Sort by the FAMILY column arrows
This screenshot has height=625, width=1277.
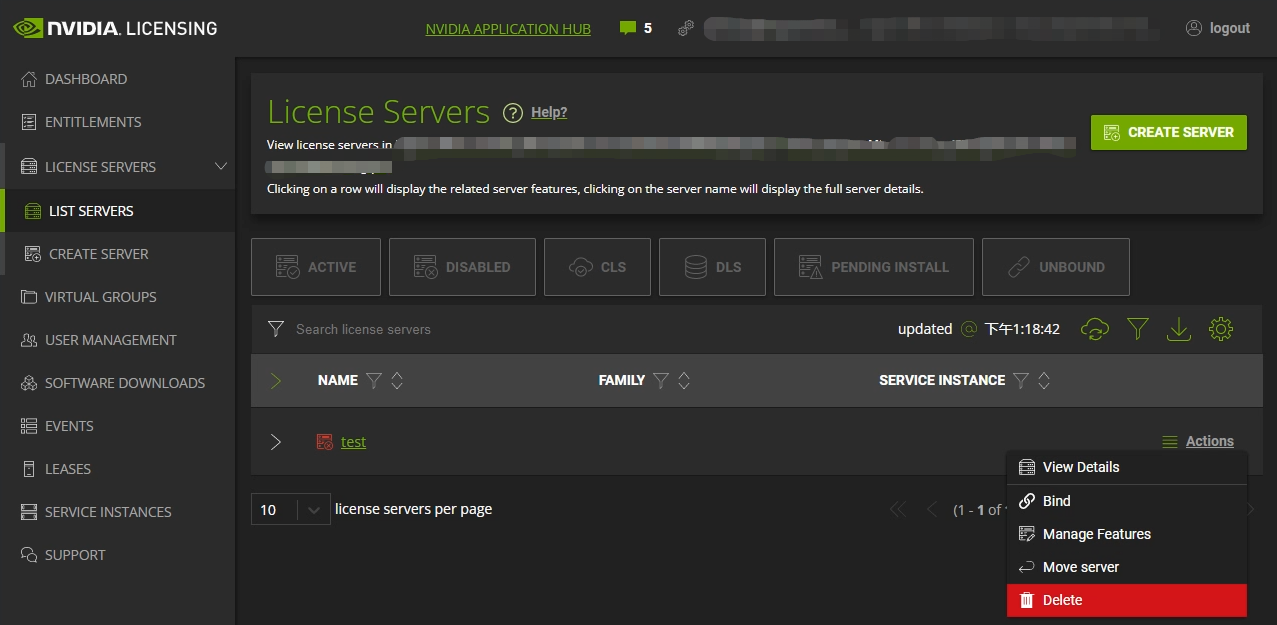pos(684,380)
